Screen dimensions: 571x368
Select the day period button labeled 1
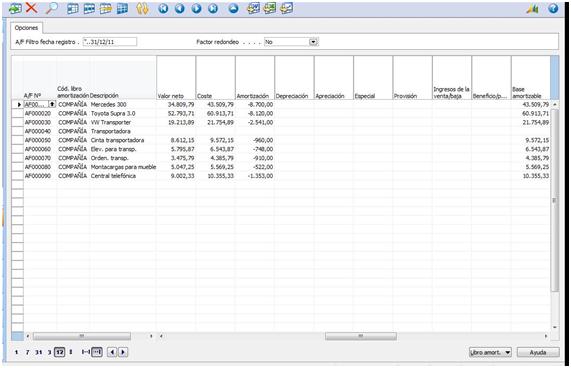pos(17,352)
